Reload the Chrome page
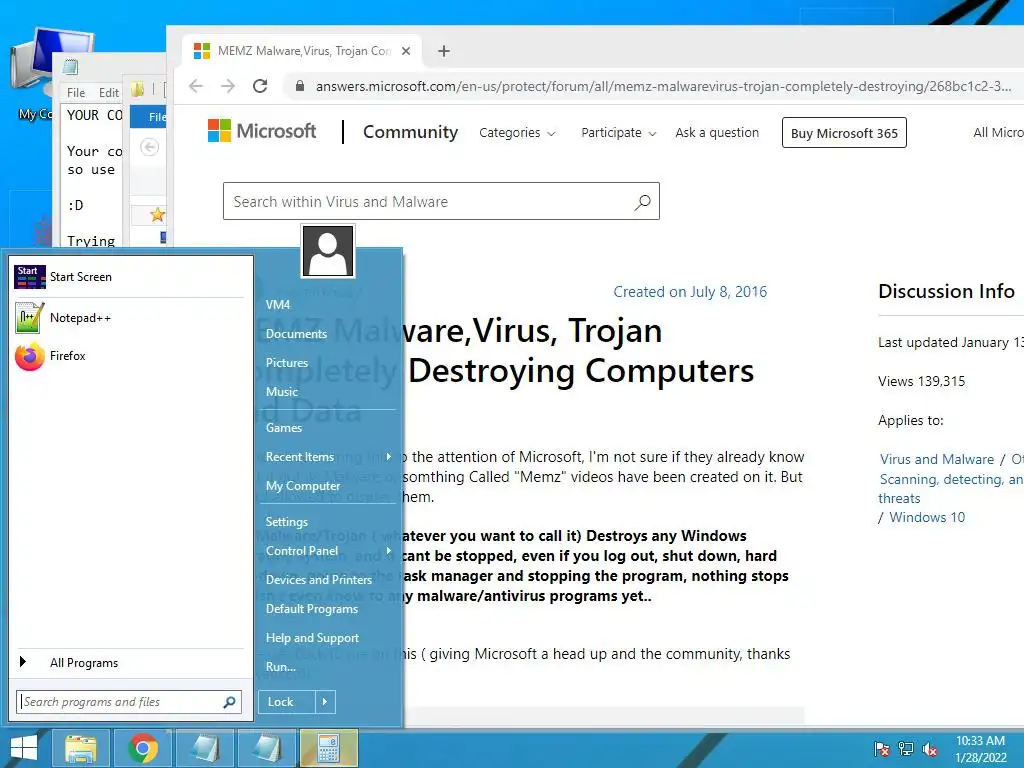The image size is (1024, 768). (260, 86)
